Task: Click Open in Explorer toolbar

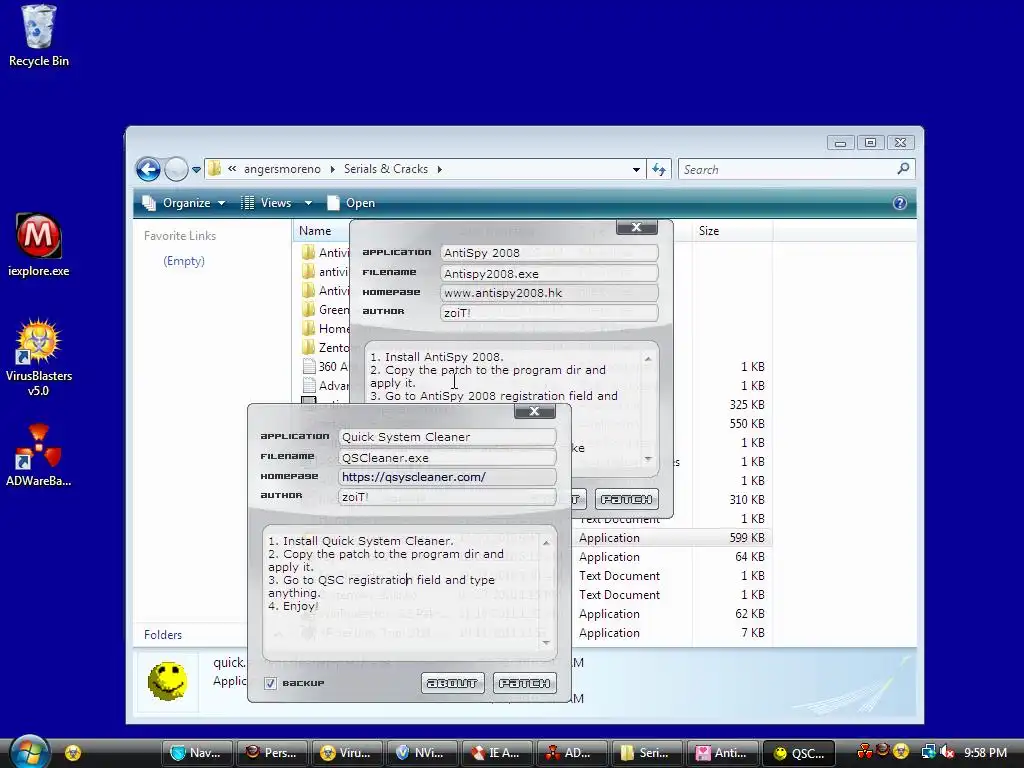Action: 351,203
